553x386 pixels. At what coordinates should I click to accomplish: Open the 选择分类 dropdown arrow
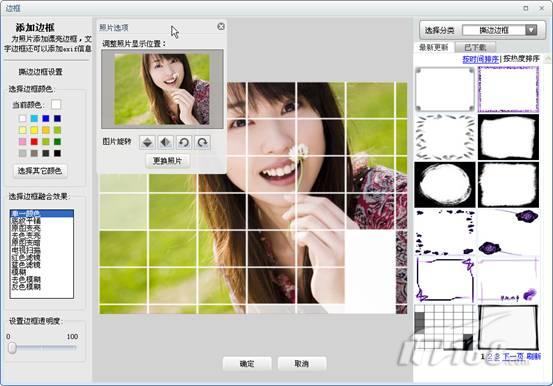tap(531, 30)
